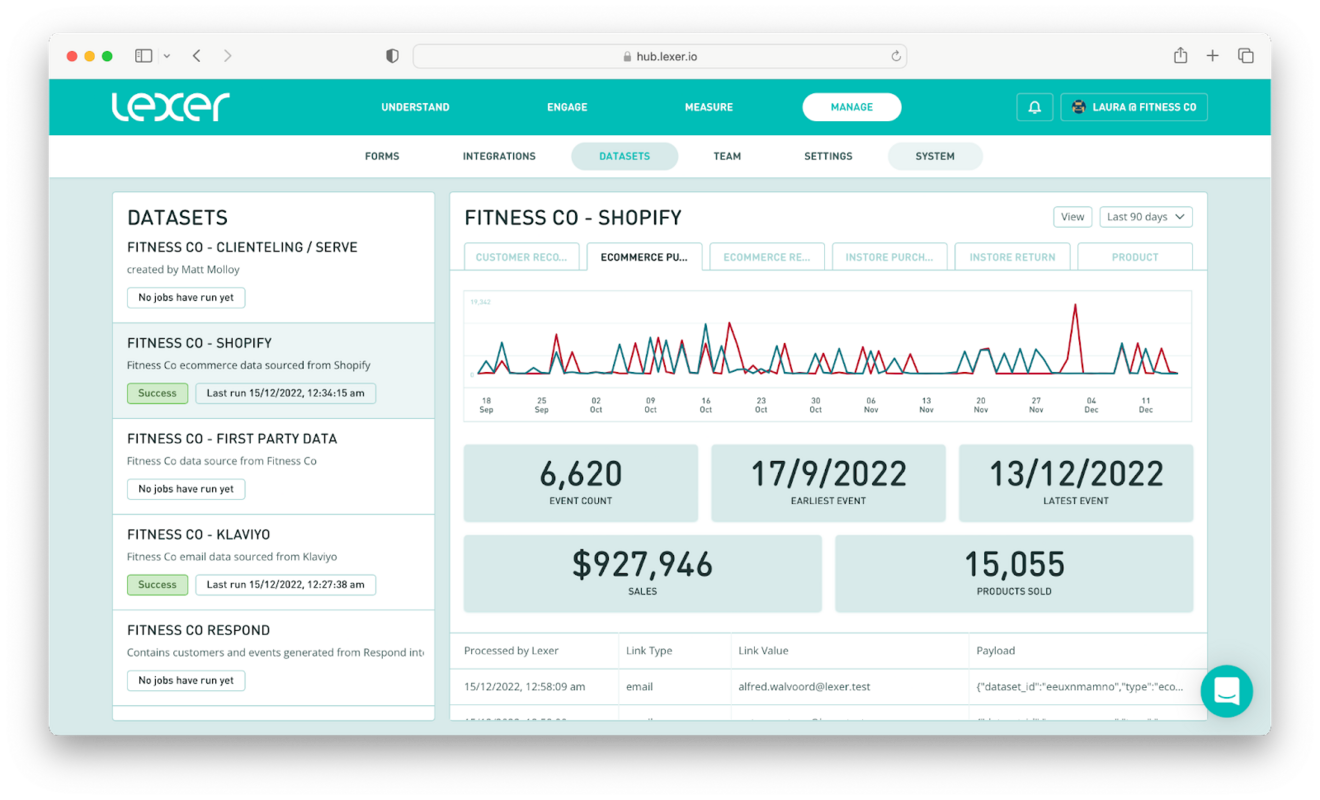Open the notification bell

[1035, 107]
